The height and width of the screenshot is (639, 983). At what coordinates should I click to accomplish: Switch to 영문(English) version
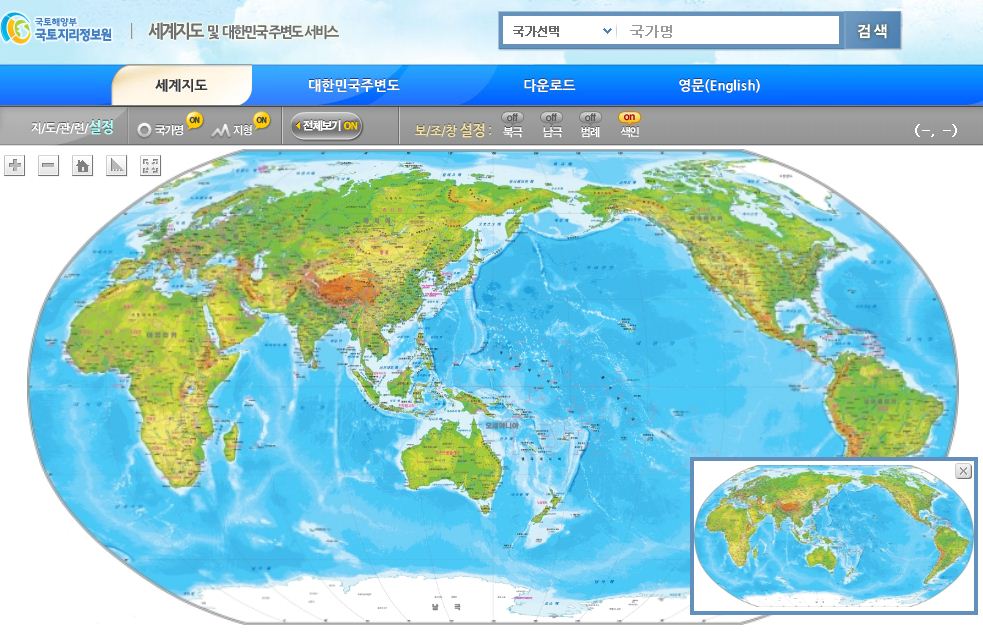pos(718,86)
